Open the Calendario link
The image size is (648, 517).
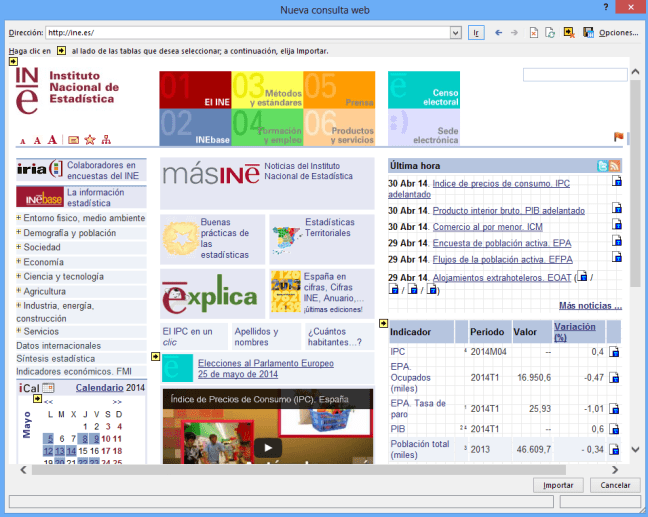click(x=99, y=388)
